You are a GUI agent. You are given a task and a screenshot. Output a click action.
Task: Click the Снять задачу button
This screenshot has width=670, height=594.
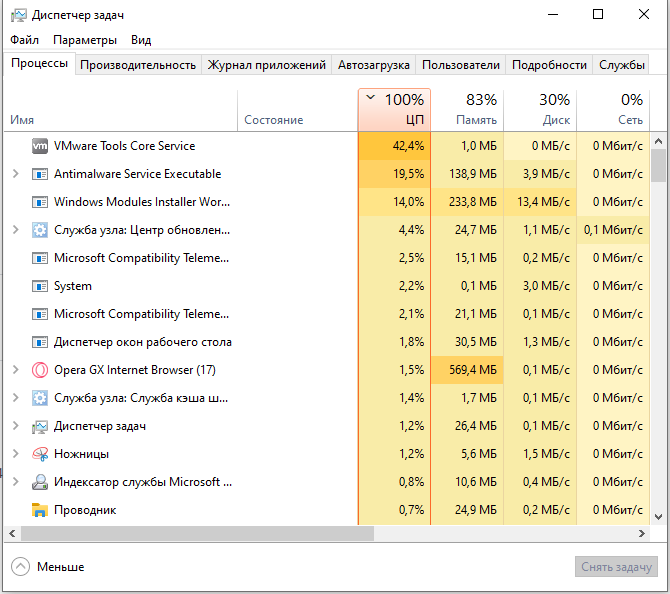(616, 567)
